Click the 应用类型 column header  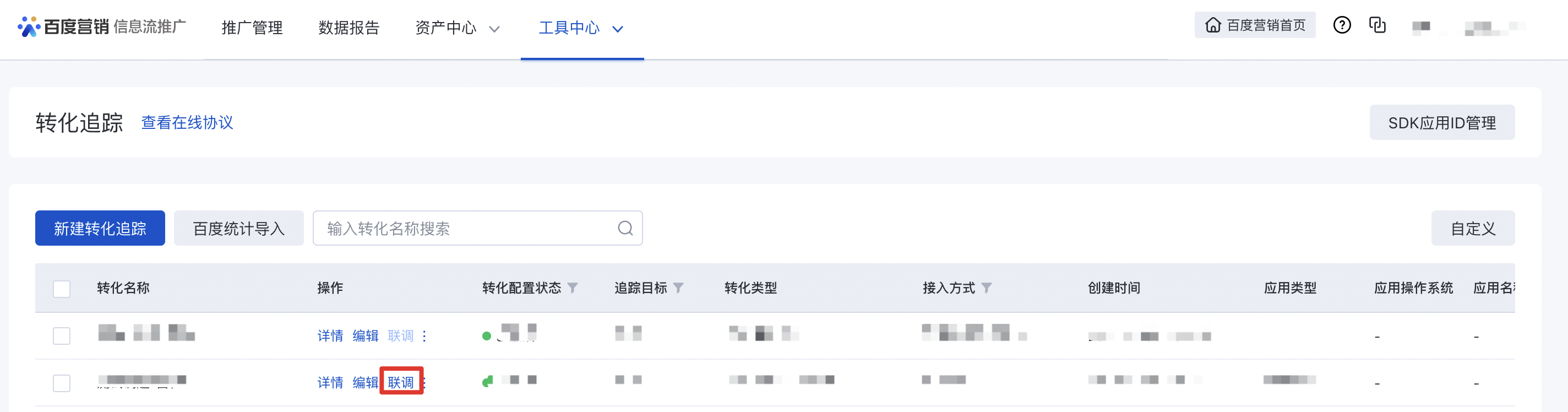(x=1290, y=288)
